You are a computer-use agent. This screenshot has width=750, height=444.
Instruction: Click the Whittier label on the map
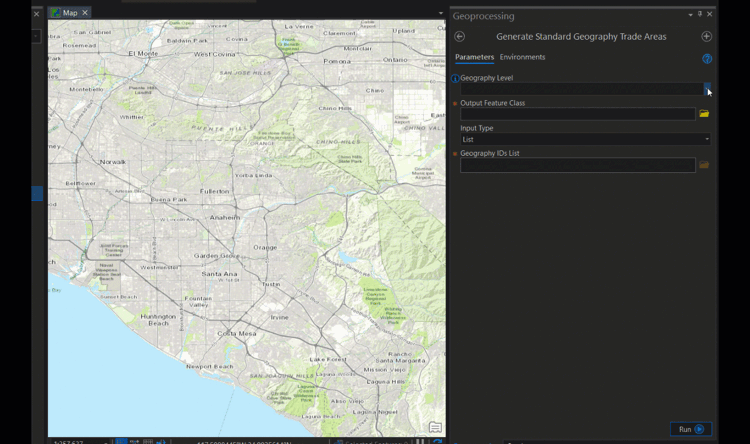(132, 117)
